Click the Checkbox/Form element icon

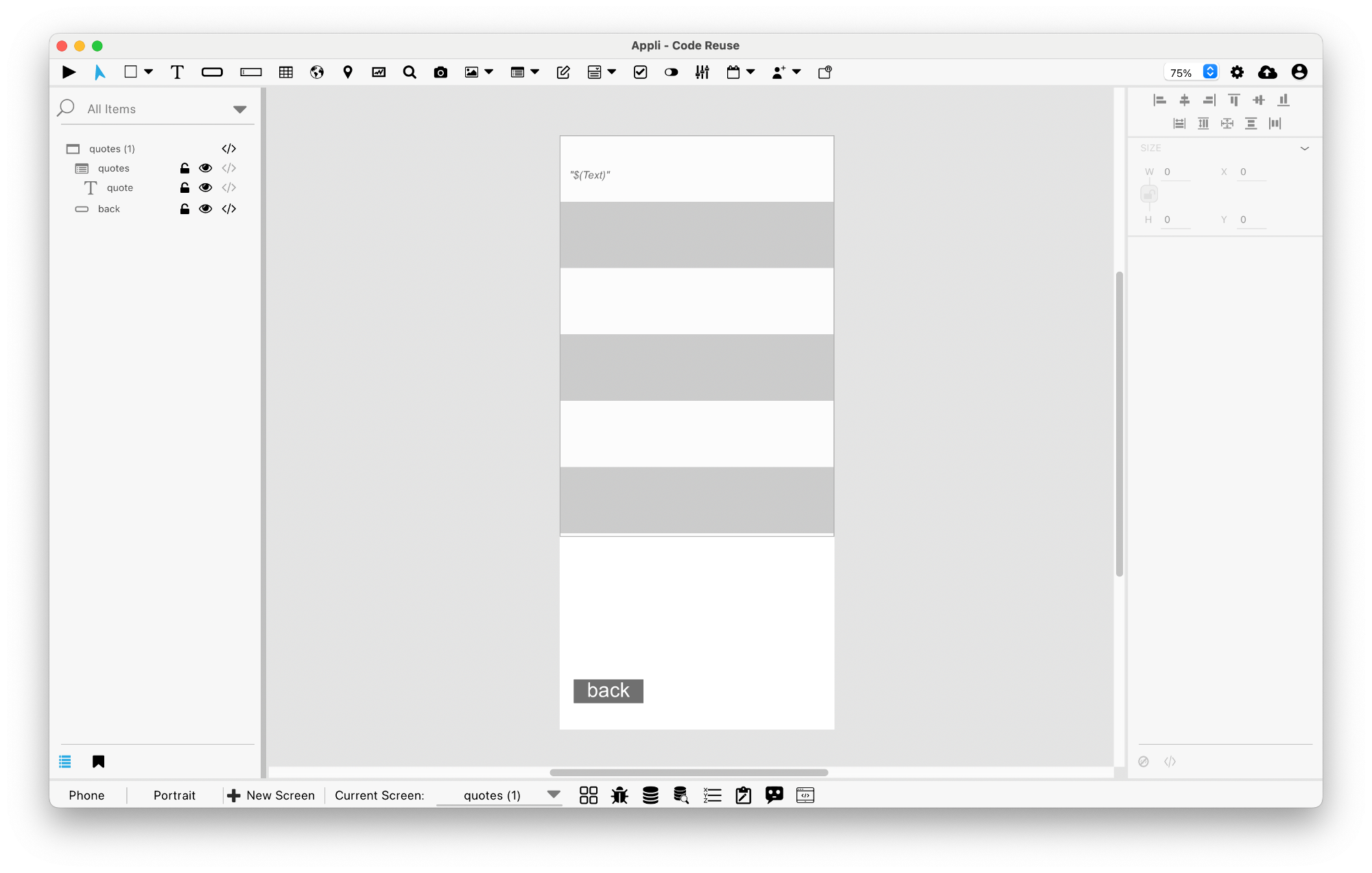639,72
